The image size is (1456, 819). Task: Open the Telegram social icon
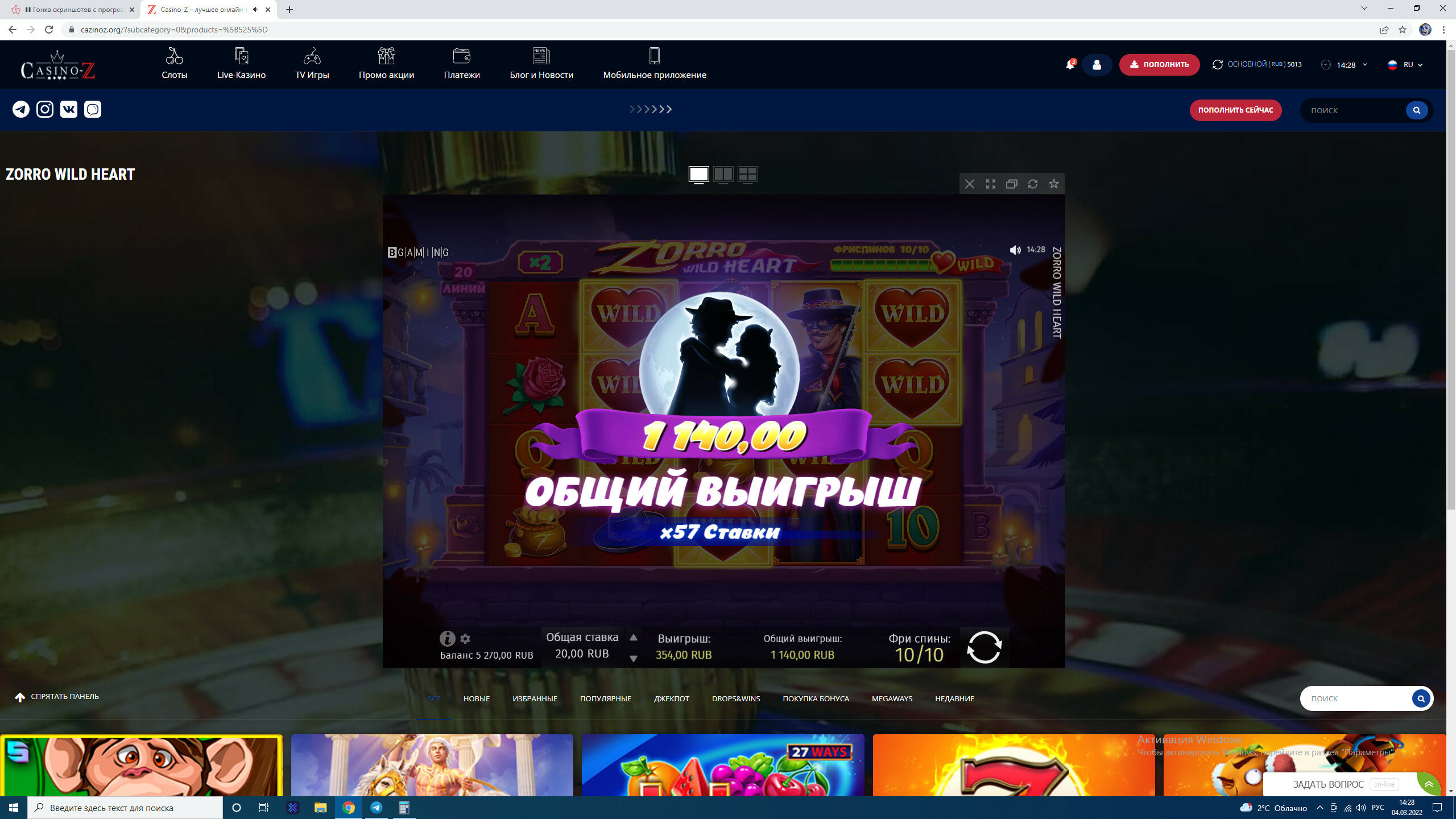pos(21,109)
